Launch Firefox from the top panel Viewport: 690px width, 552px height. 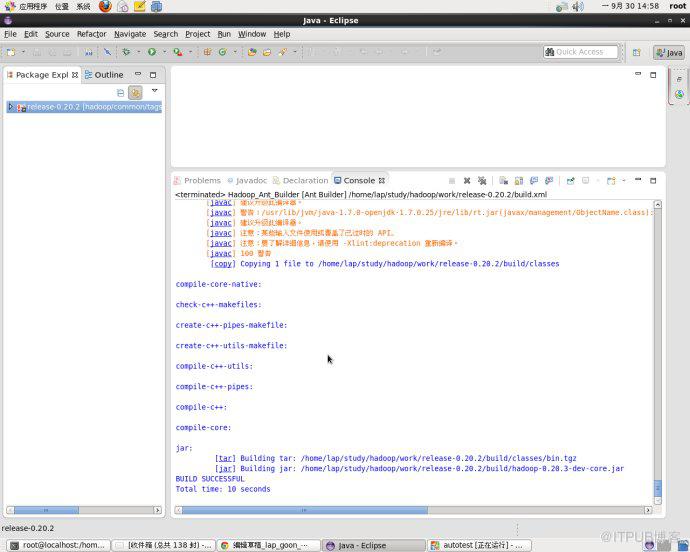(105, 6)
